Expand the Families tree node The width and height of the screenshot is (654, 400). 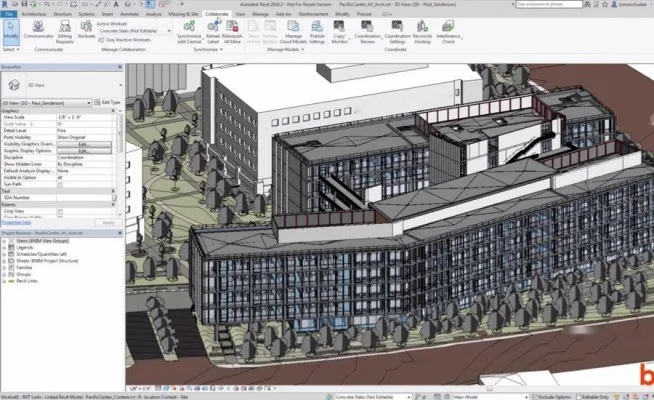[x=4, y=268]
